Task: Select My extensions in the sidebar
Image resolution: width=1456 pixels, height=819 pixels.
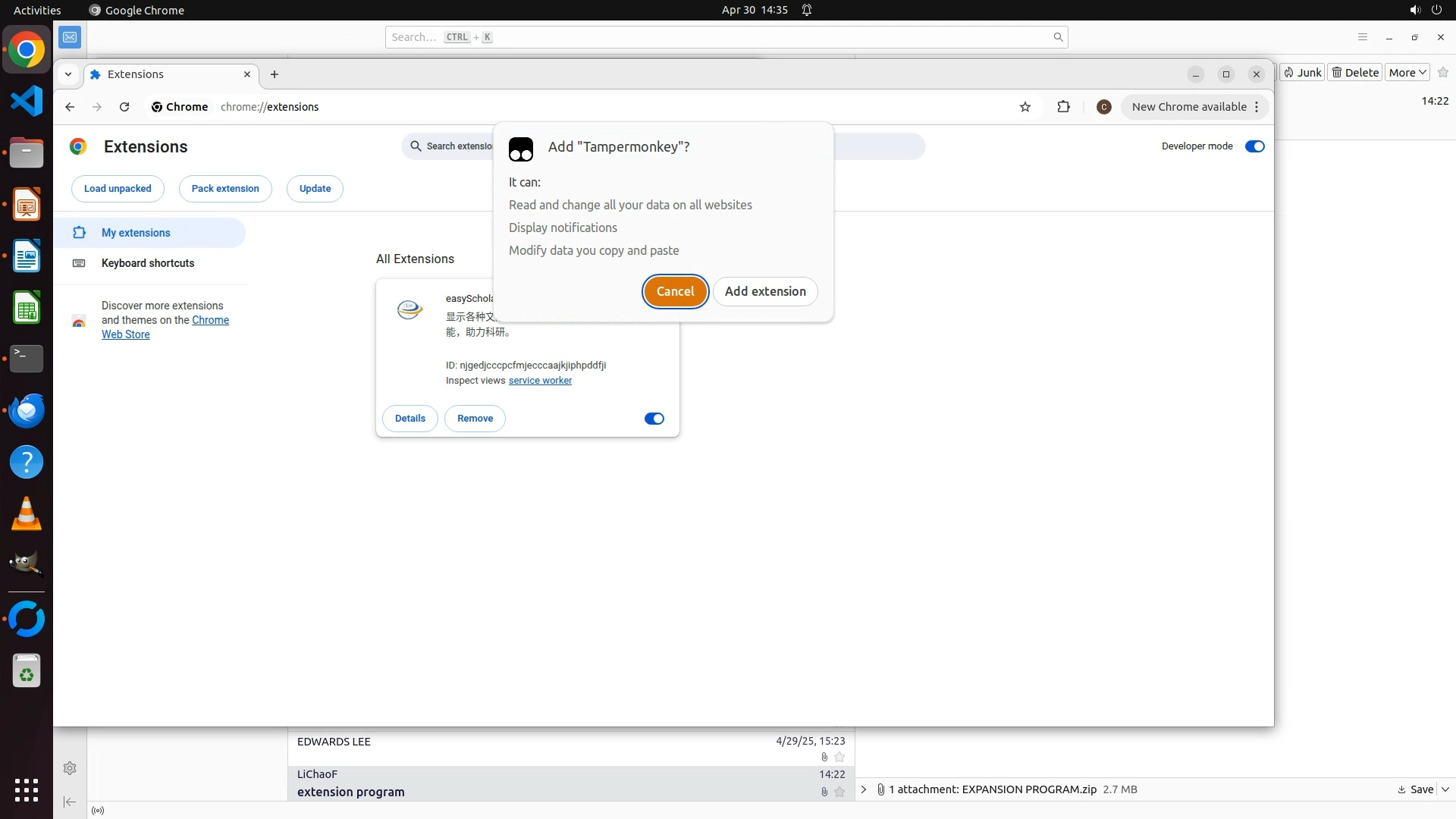Action: (x=136, y=233)
